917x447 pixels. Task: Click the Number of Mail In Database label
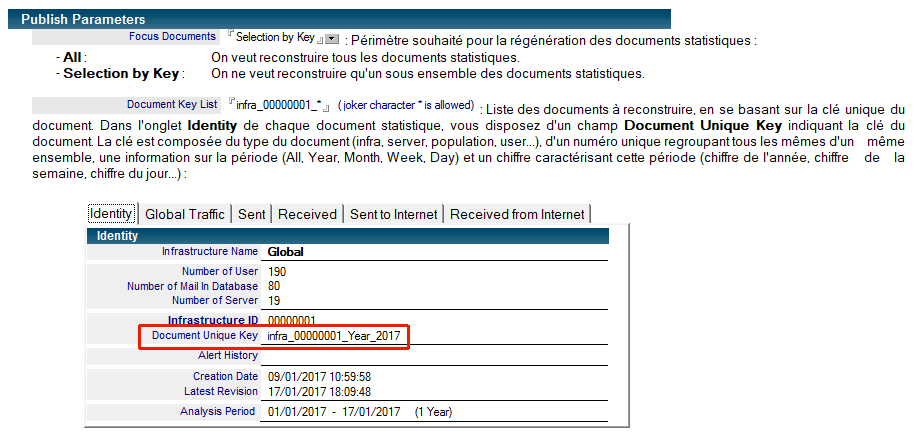tap(192, 286)
